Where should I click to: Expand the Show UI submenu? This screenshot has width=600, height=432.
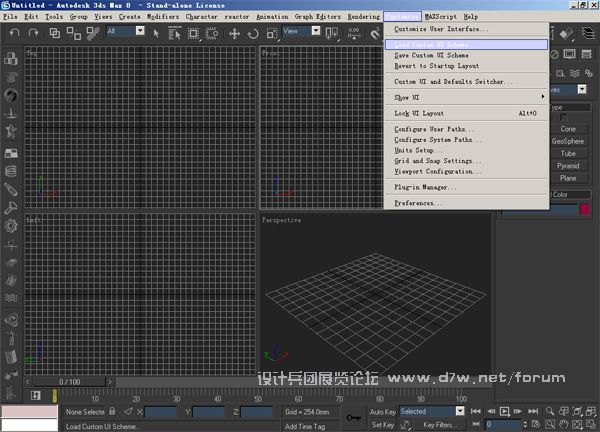click(466, 97)
